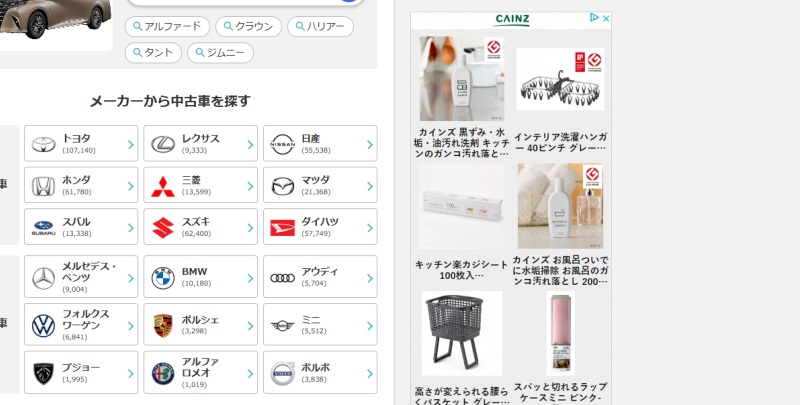
Task: Click the Mazda logo icon
Action: pyautogui.click(x=283, y=186)
